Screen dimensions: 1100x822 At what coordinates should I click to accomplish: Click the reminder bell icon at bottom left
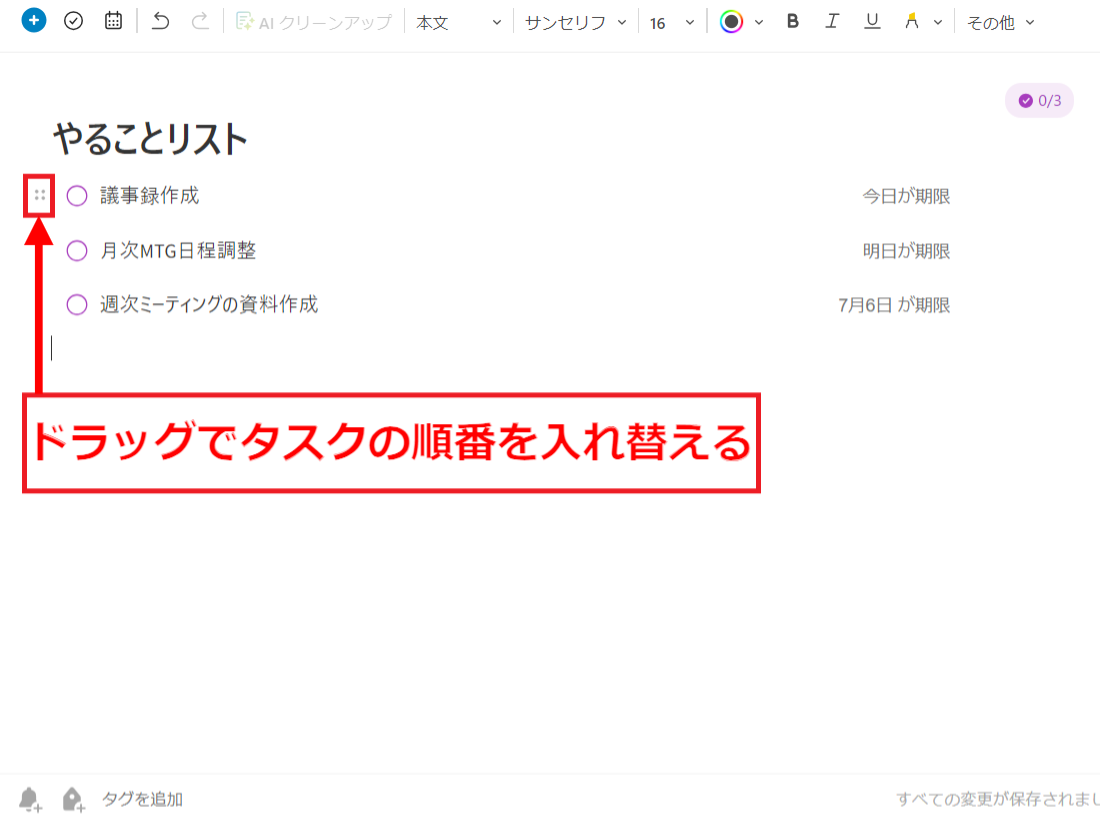[28, 798]
